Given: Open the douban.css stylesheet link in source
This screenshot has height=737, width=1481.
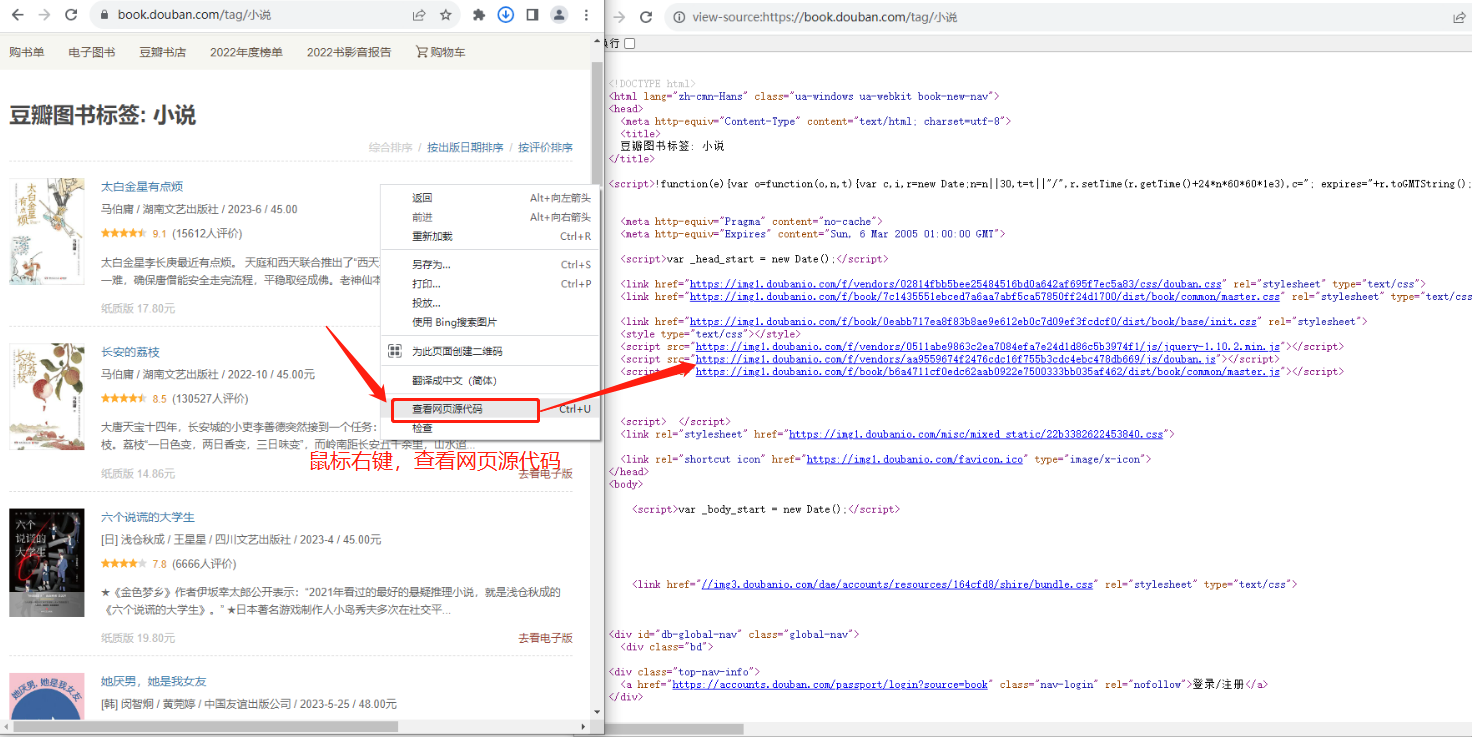Looking at the screenshot, I should click(x=956, y=284).
